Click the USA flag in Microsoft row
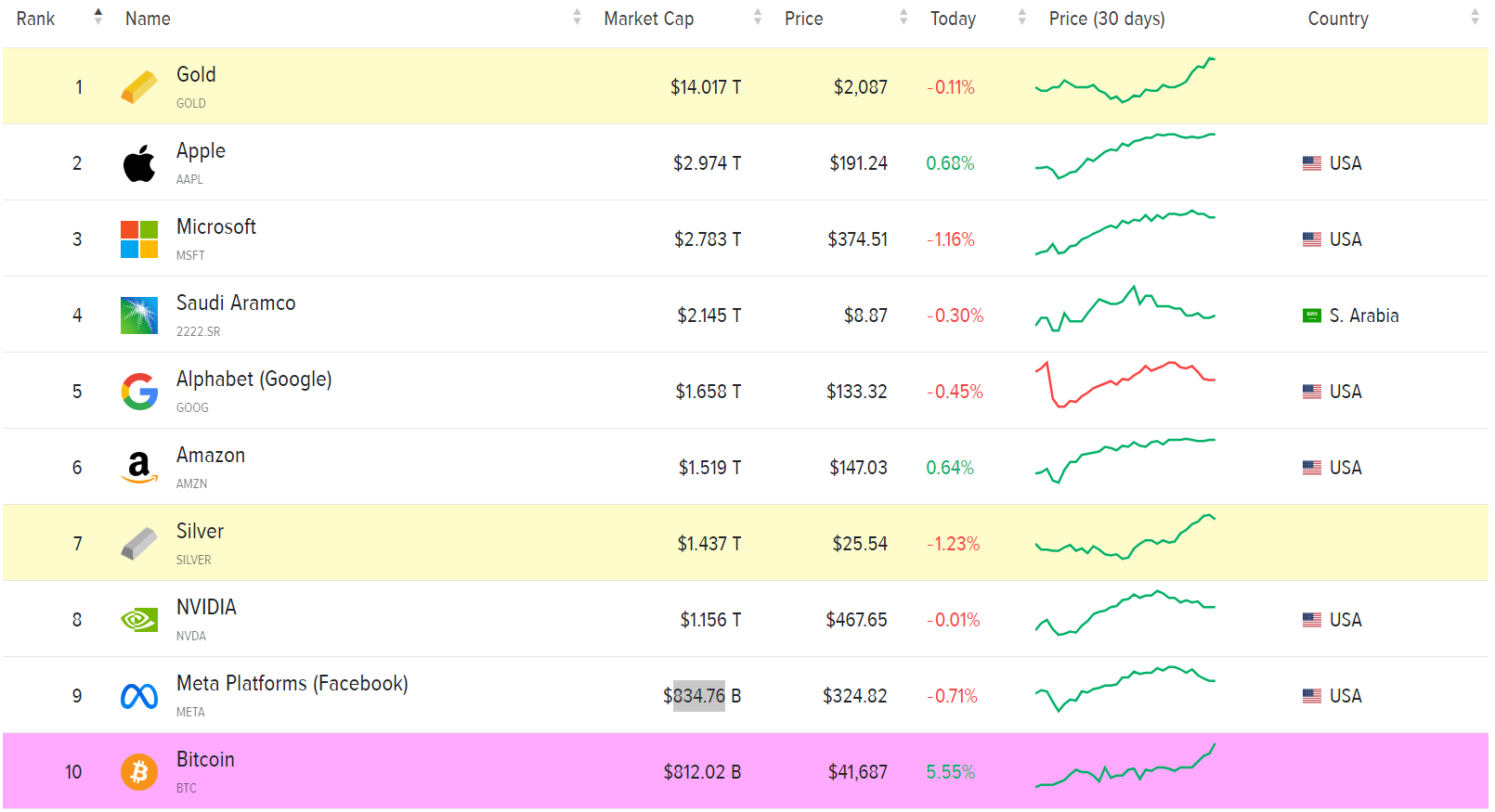 [1312, 239]
